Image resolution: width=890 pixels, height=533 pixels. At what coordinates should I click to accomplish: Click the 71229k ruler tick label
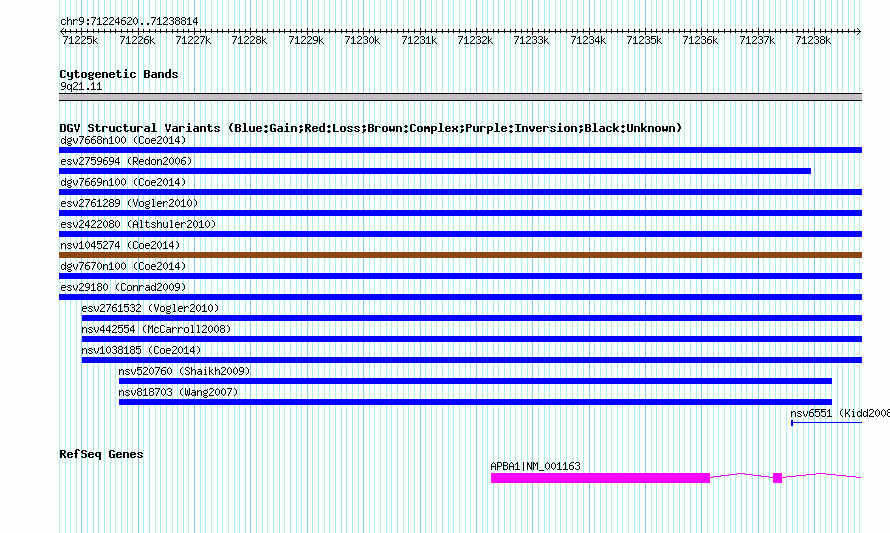[x=306, y=40]
